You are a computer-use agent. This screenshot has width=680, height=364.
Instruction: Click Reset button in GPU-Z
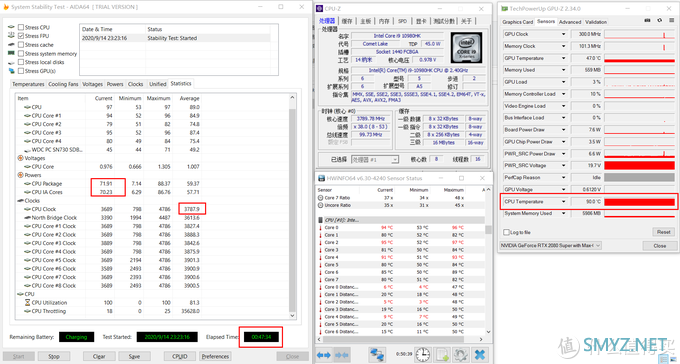(x=664, y=232)
